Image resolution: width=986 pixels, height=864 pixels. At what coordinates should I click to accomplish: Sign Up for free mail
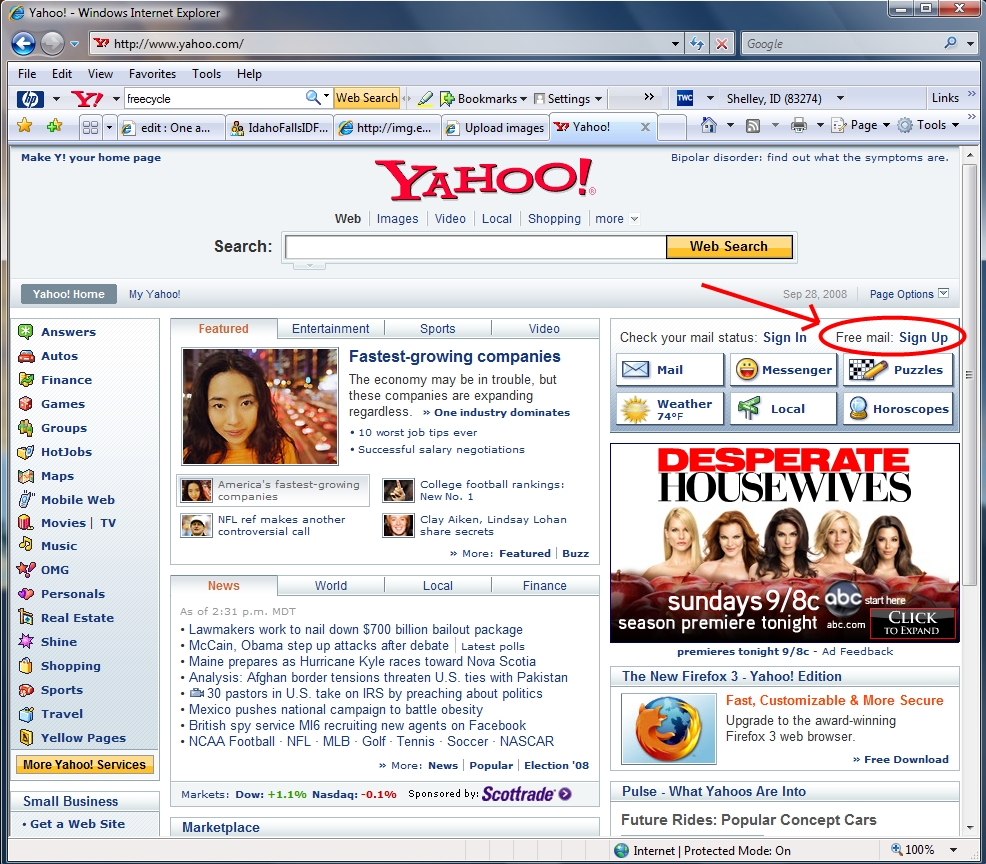point(922,337)
